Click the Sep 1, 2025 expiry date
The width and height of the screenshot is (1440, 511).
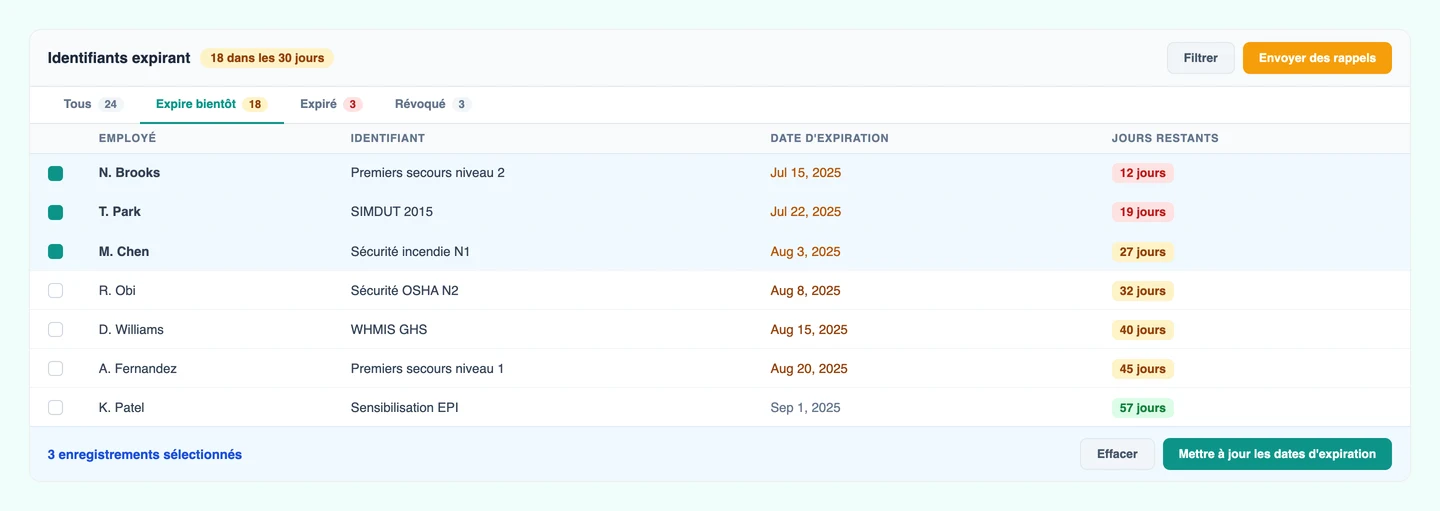coord(805,408)
